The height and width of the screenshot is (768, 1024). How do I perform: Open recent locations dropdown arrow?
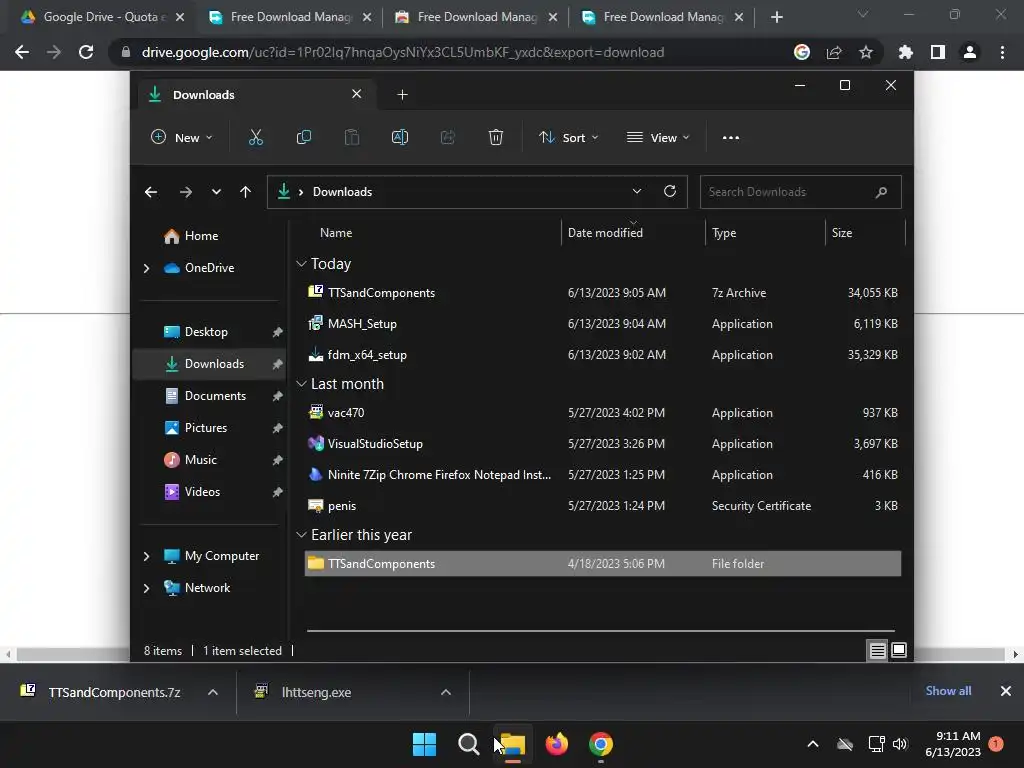(x=216, y=191)
